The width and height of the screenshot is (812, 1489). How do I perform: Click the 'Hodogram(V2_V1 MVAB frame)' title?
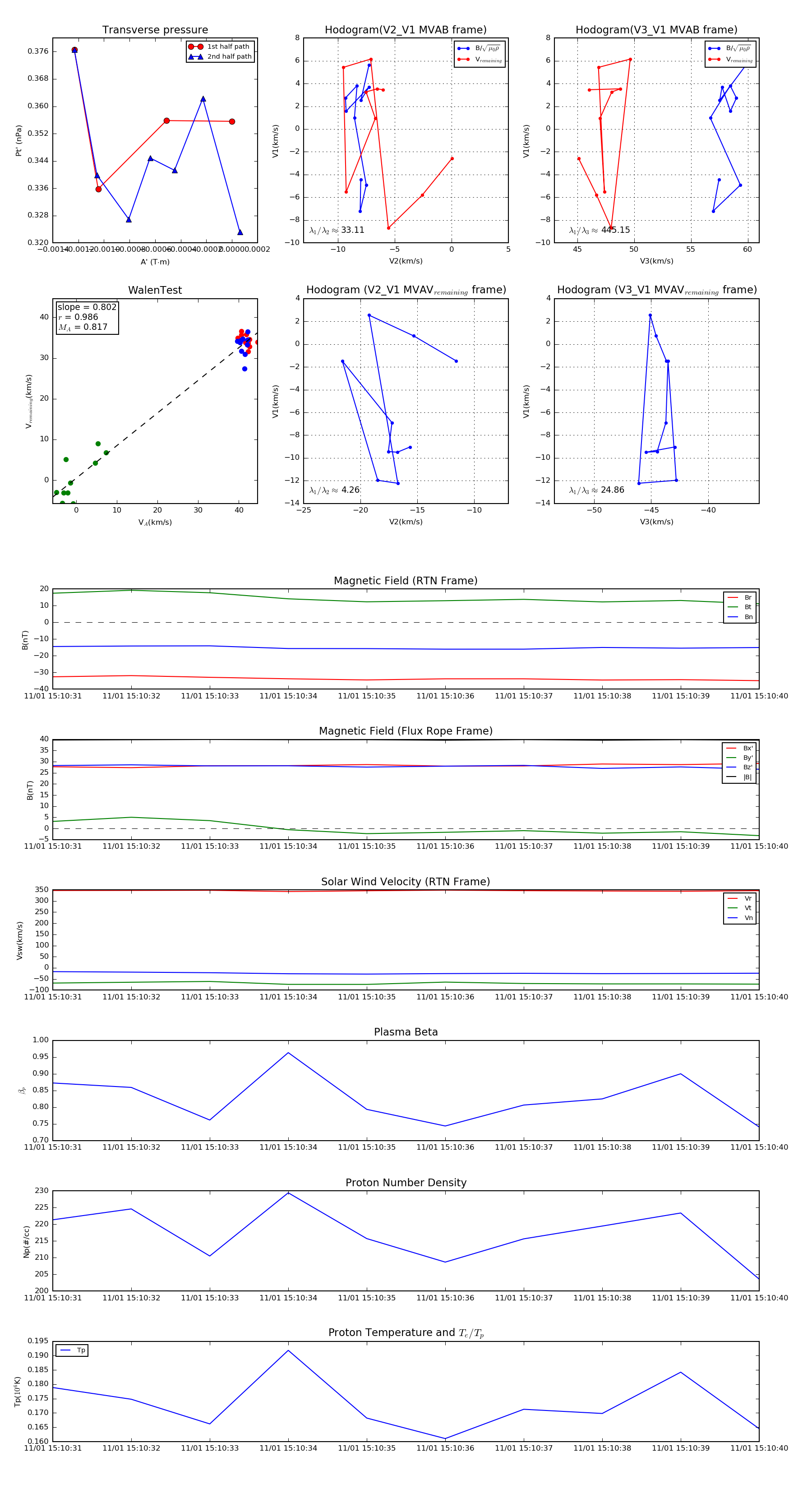[406, 30]
